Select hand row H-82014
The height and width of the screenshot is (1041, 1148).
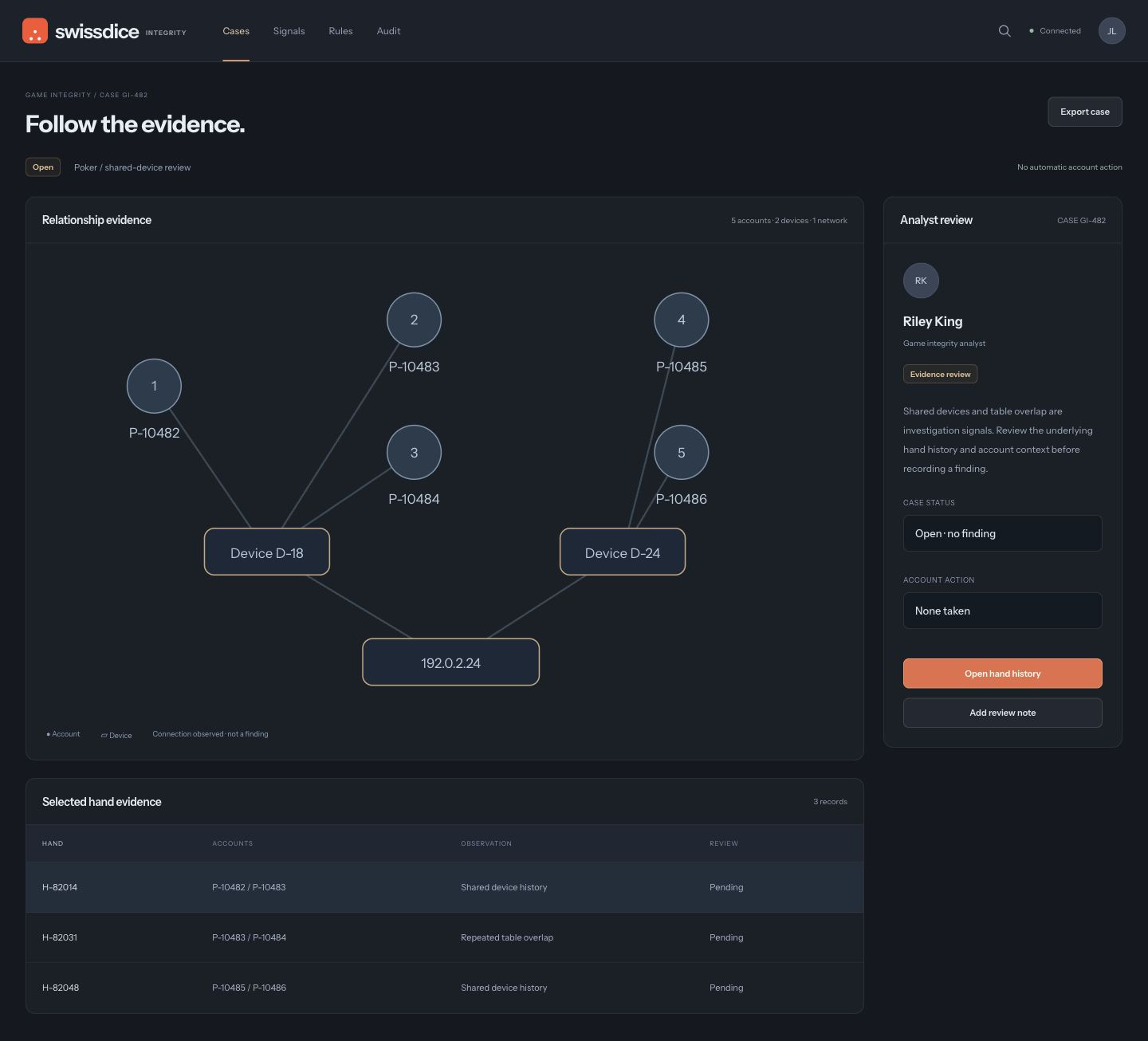[x=445, y=887]
